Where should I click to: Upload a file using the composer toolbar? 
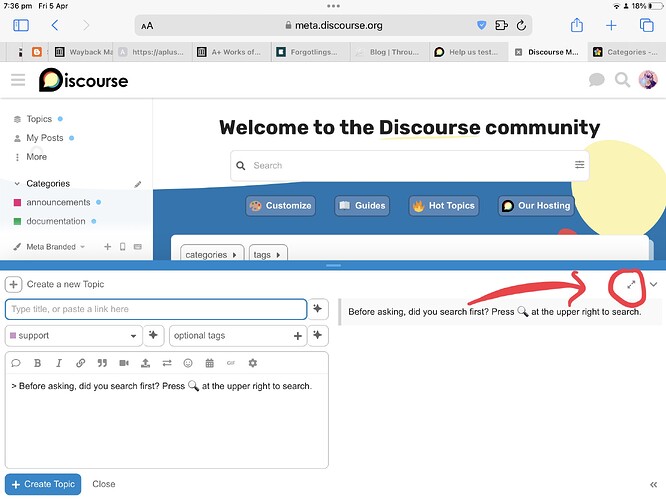point(145,363)
